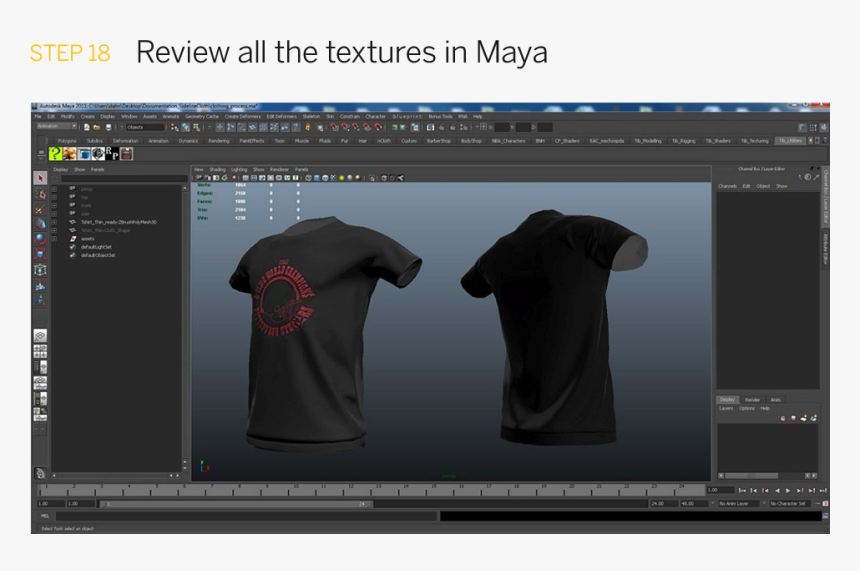Expand the persp camera node
Viewport: 860px width, 571px height.
click(x=56, y=188)
